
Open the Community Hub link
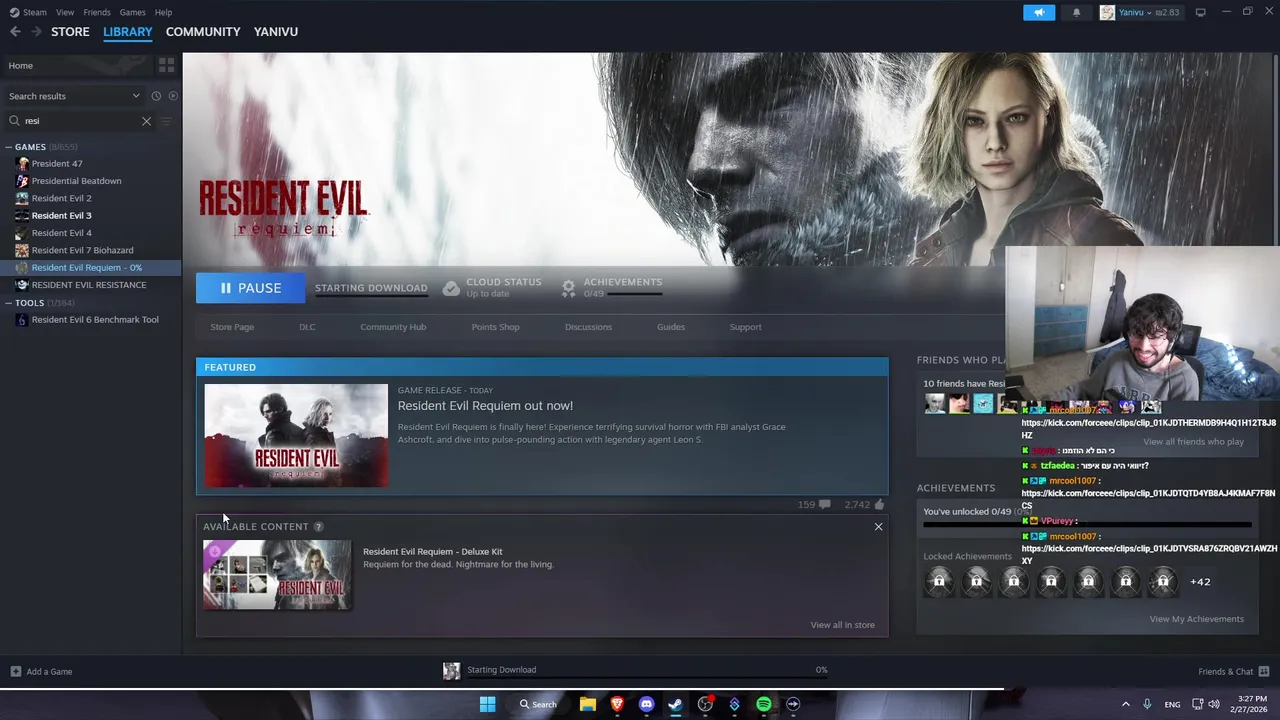[393, 327]
